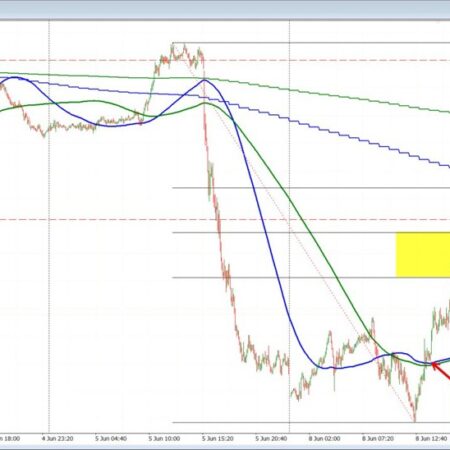The height and width of the screenshot is (450, 450).
Task: Click the "8 Jun 12:40" time axis label
Action: [431, 438]
